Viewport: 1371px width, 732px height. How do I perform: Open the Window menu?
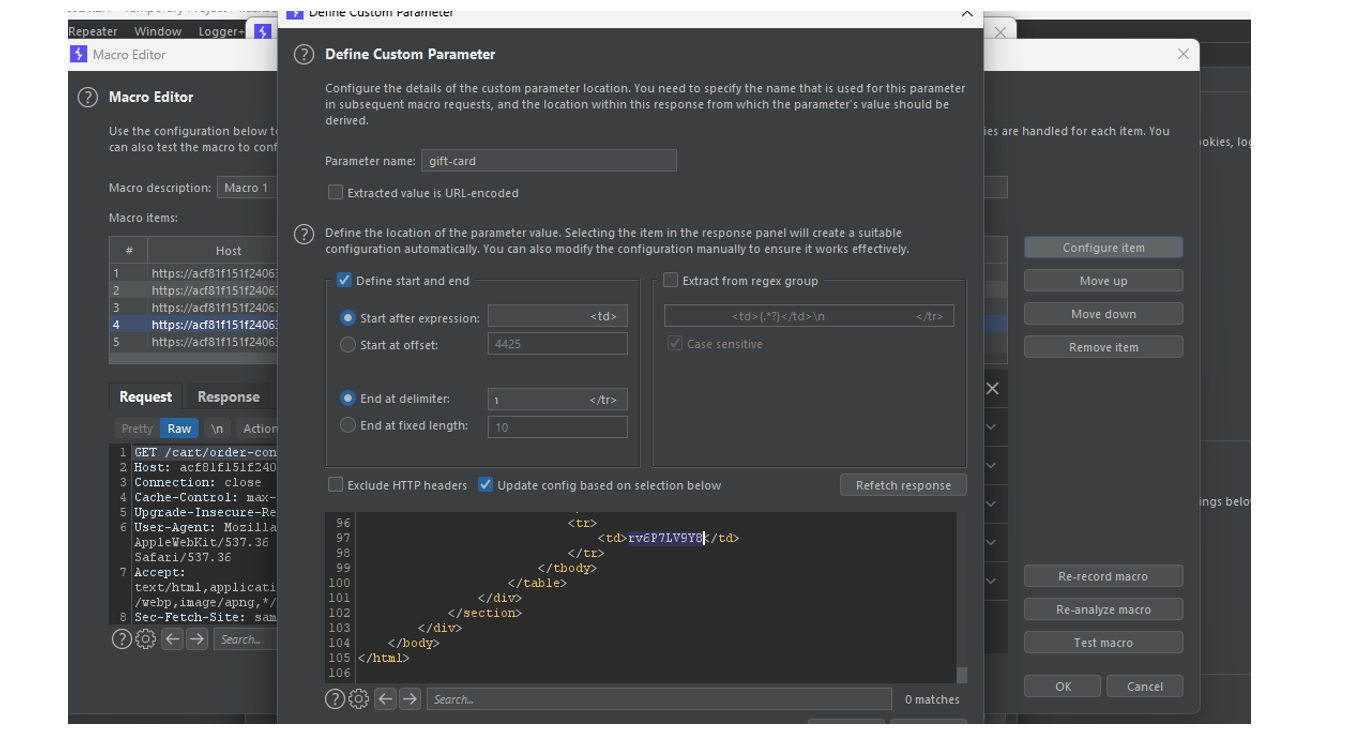point(158,32)
